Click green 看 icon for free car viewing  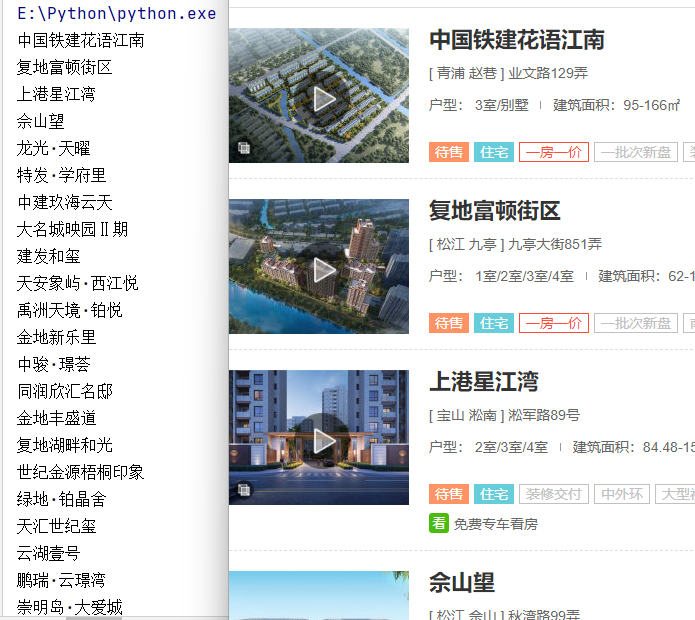[x=439, y=523]
